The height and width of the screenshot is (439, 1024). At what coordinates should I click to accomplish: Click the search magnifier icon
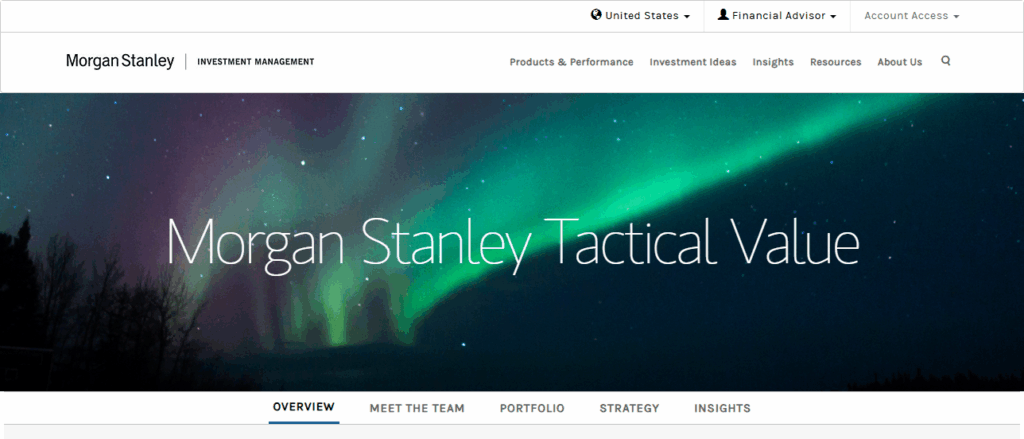[x=946, y=61]
